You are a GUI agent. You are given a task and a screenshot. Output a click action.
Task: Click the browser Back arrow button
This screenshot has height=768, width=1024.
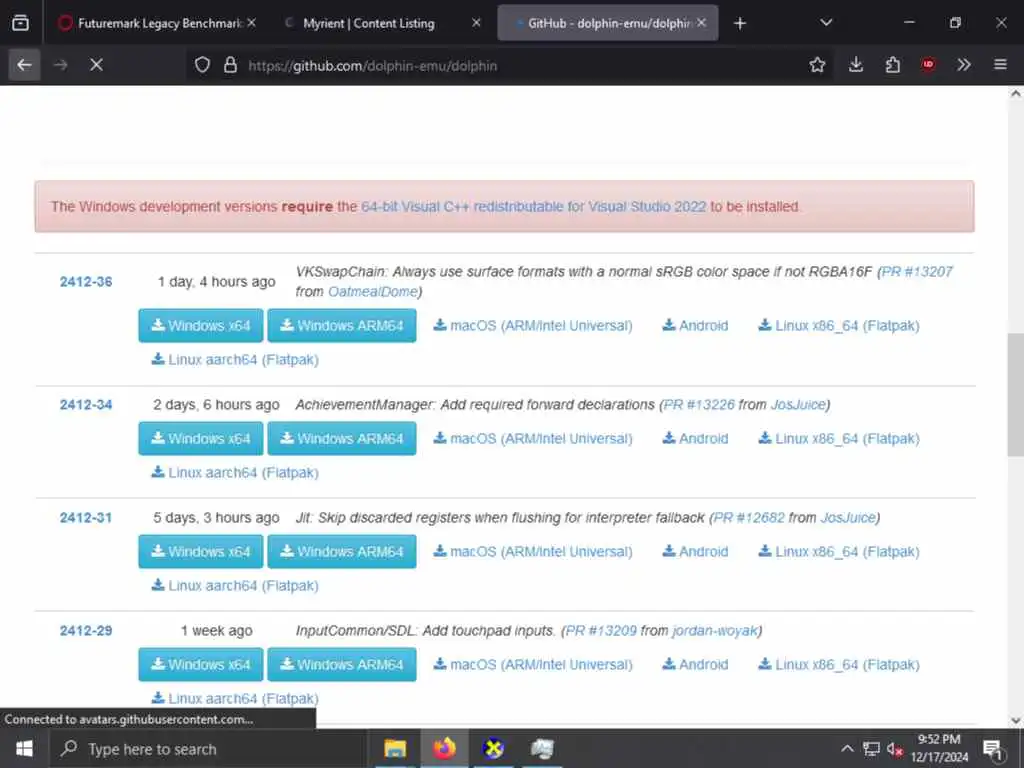point(24,65)
